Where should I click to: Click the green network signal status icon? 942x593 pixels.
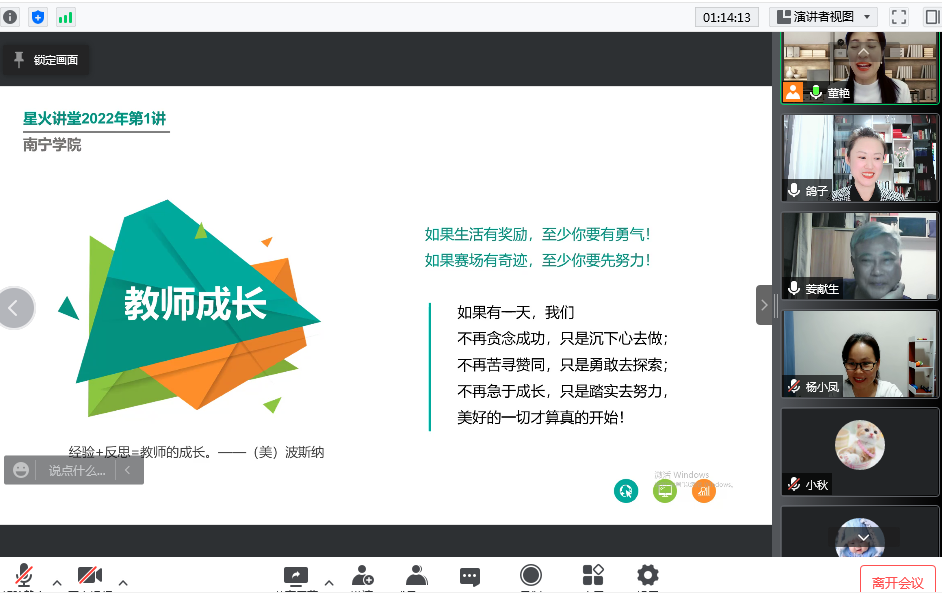coord(66,17)
